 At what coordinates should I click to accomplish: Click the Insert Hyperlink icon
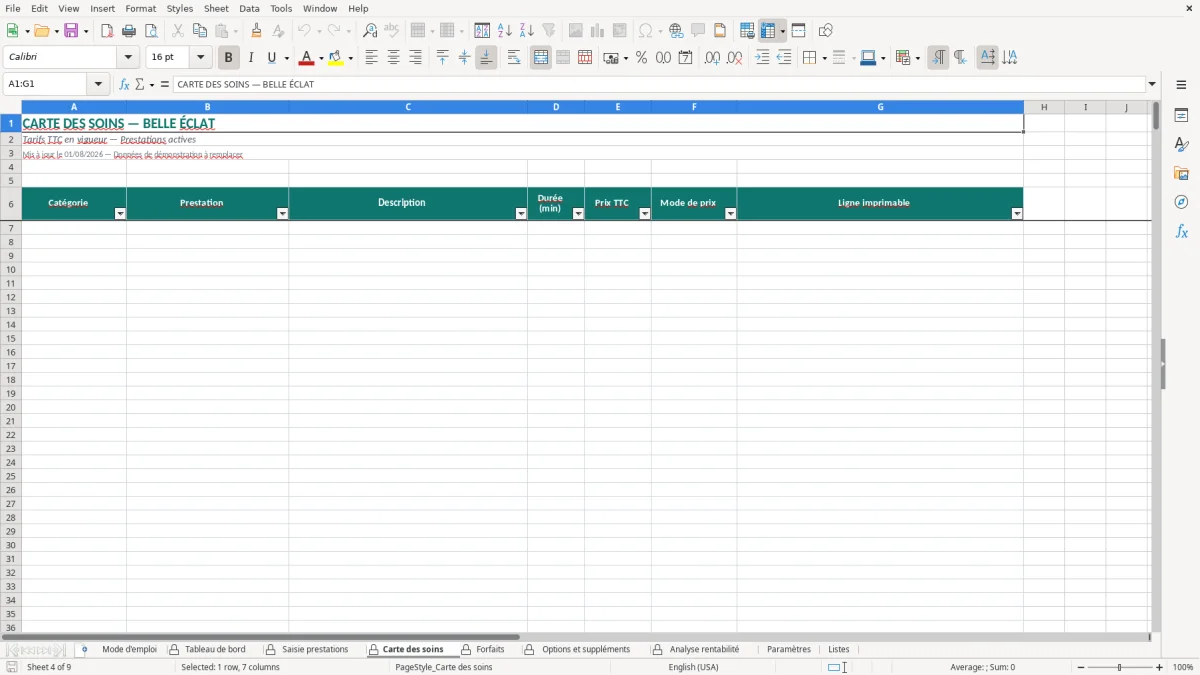point(676,31)
